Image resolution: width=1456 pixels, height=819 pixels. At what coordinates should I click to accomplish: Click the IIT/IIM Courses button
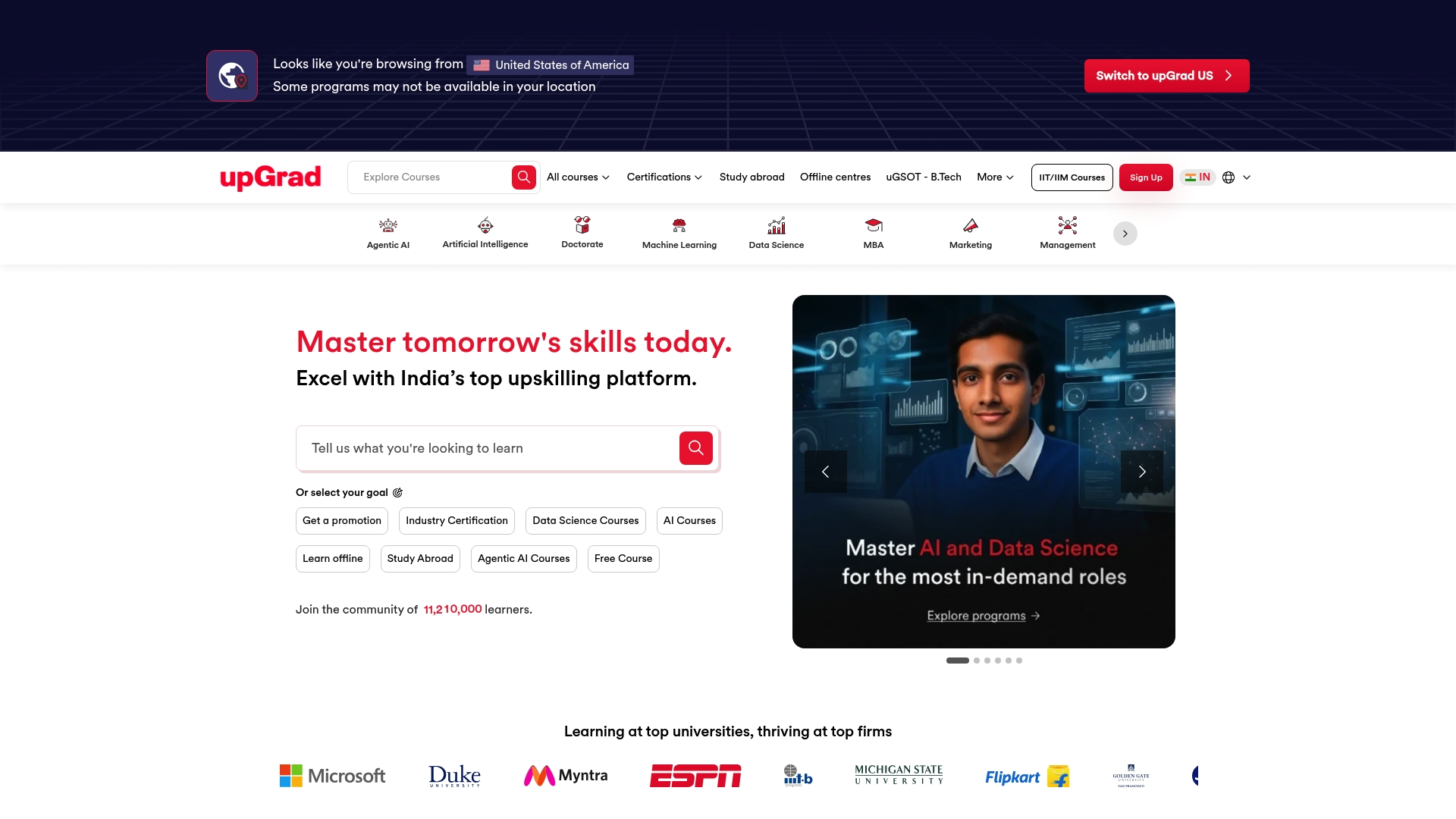(x=1072, y=177)
